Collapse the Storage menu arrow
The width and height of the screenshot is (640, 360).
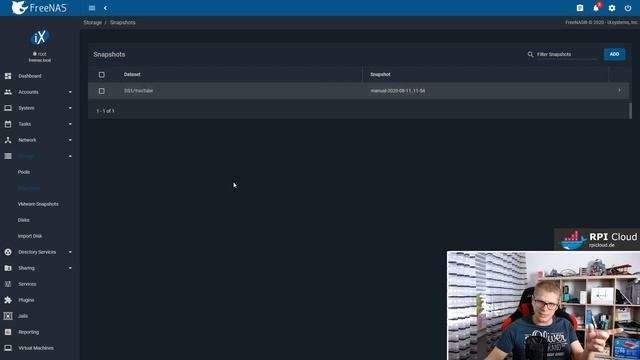[x=70, y=156]
